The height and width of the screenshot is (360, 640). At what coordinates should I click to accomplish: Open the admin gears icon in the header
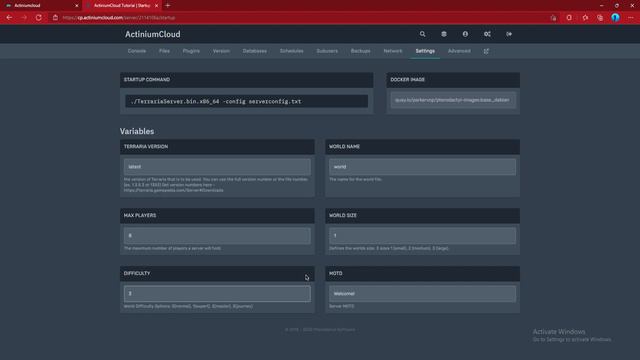(x=487, y=34)
